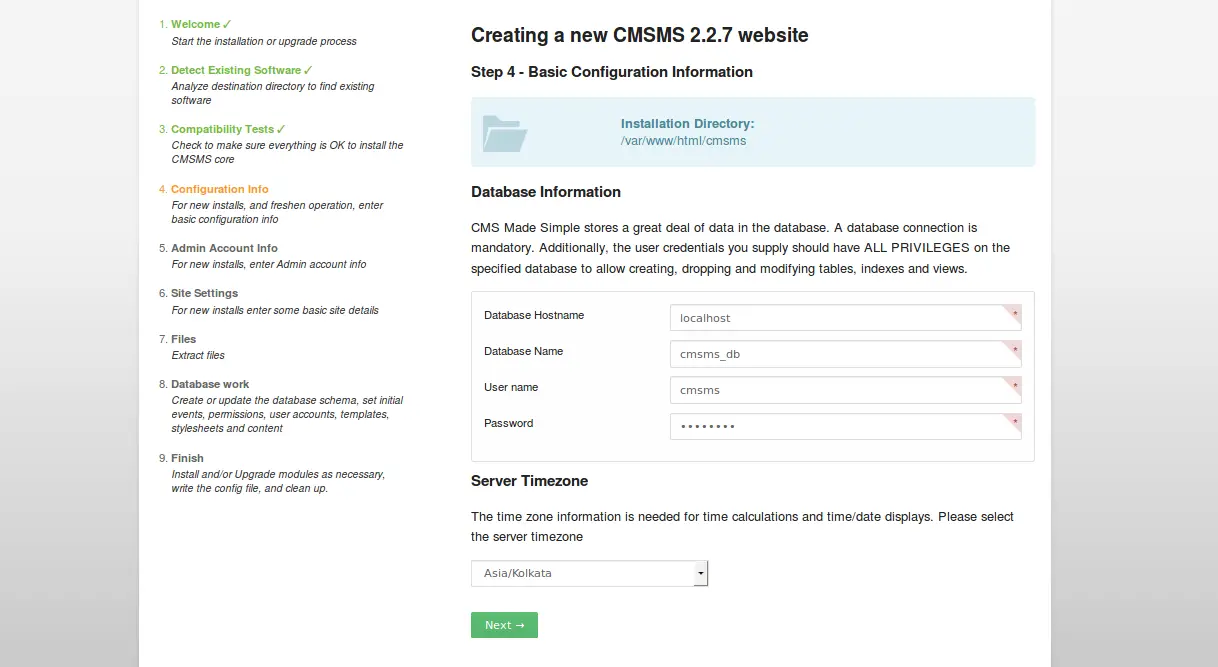Go to step 1 Welcome
This screenshot has width=1218, height=667.
click(196, 24)
